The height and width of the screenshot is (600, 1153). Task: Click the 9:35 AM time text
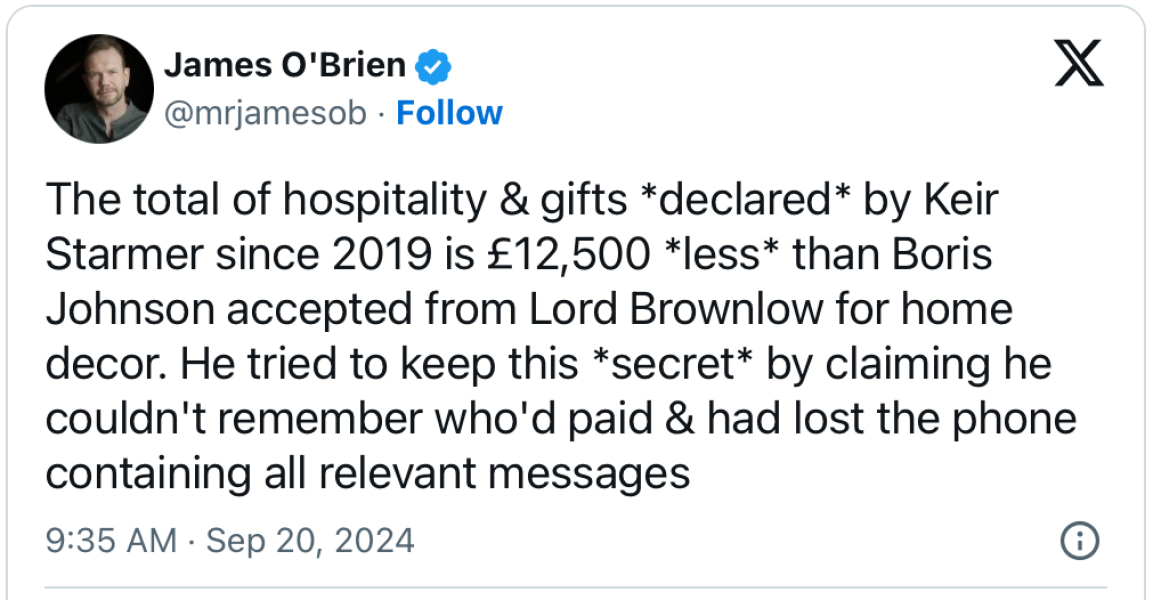coord(111,541)
